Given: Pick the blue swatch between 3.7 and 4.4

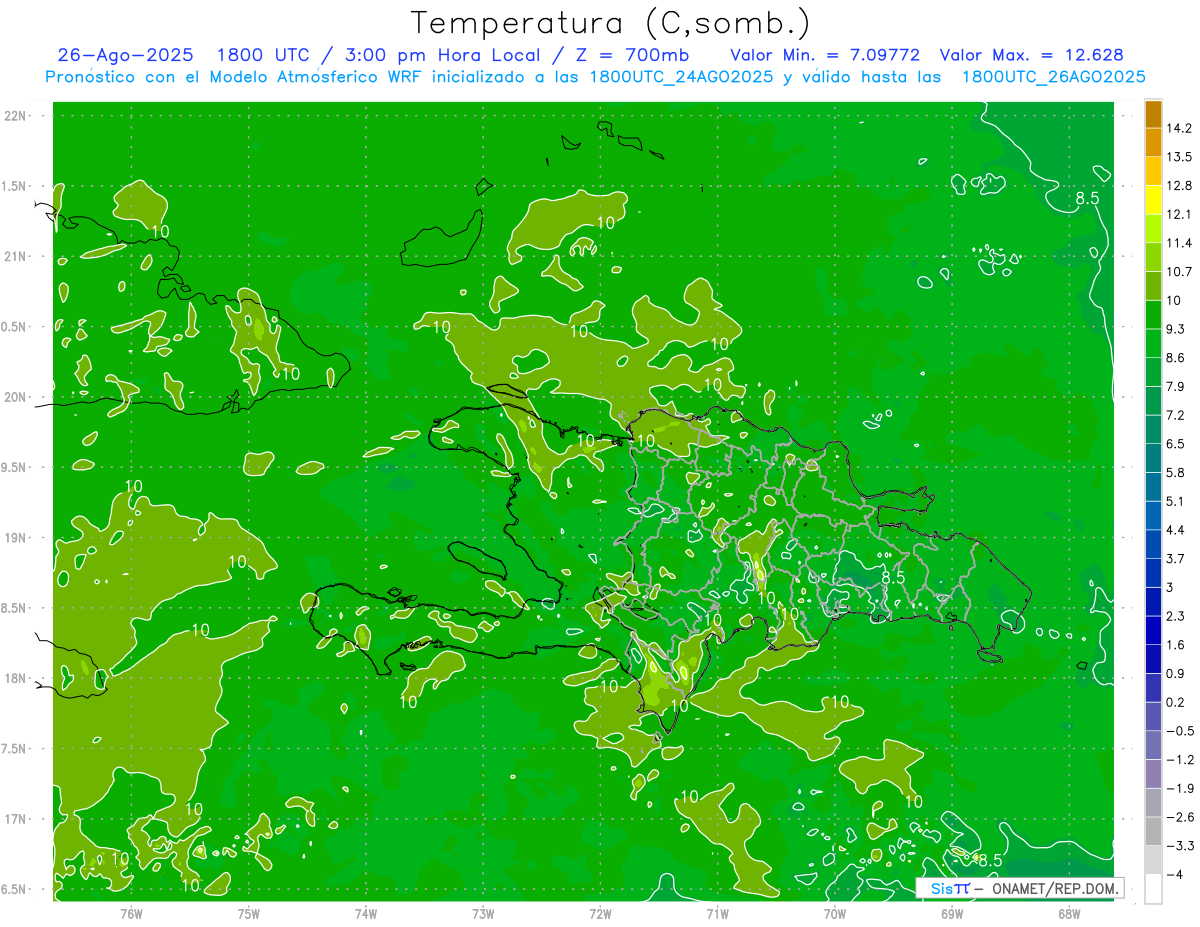Looking at the screenshot, I should [1153, 545].
